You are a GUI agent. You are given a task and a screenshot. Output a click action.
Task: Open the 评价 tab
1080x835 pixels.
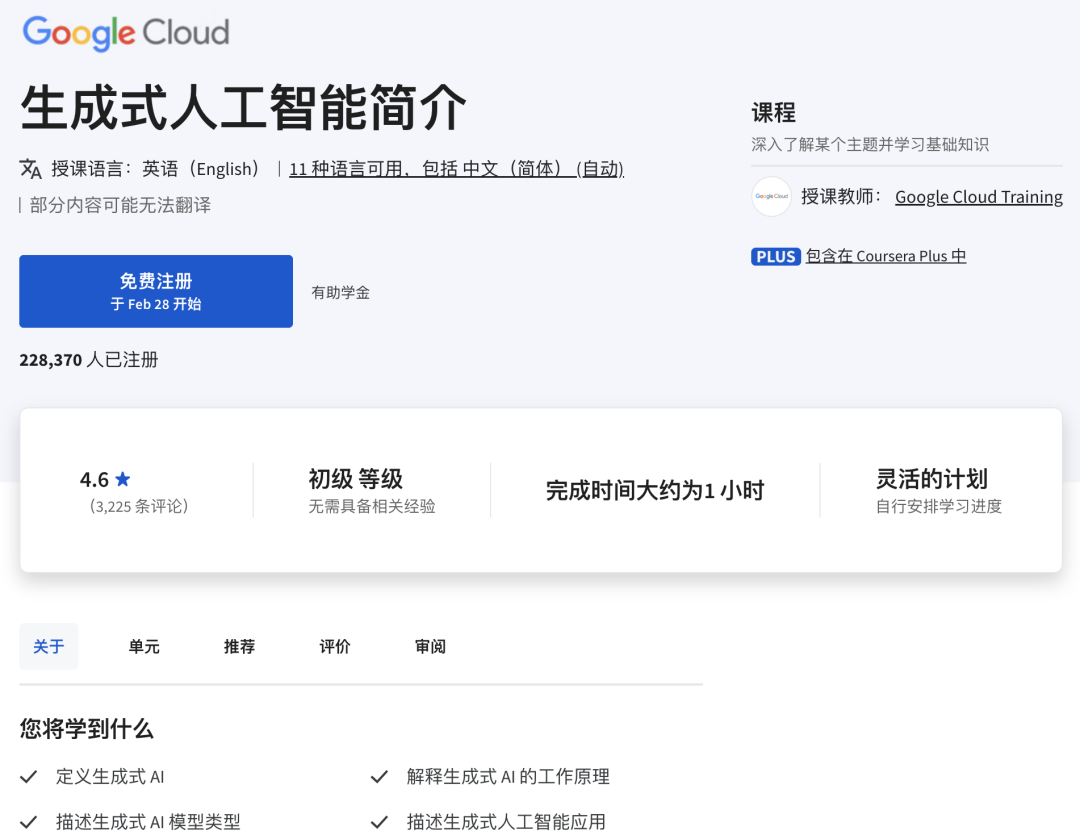(x=334, y=646)
